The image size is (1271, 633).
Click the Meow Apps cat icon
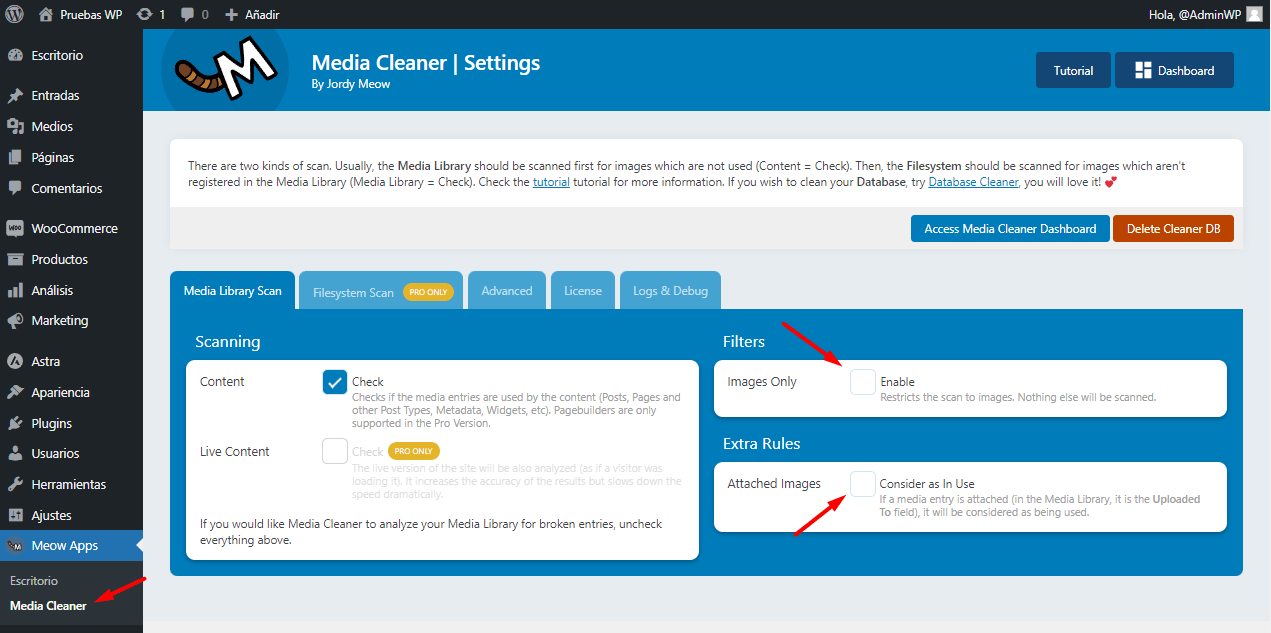point(15,546)
